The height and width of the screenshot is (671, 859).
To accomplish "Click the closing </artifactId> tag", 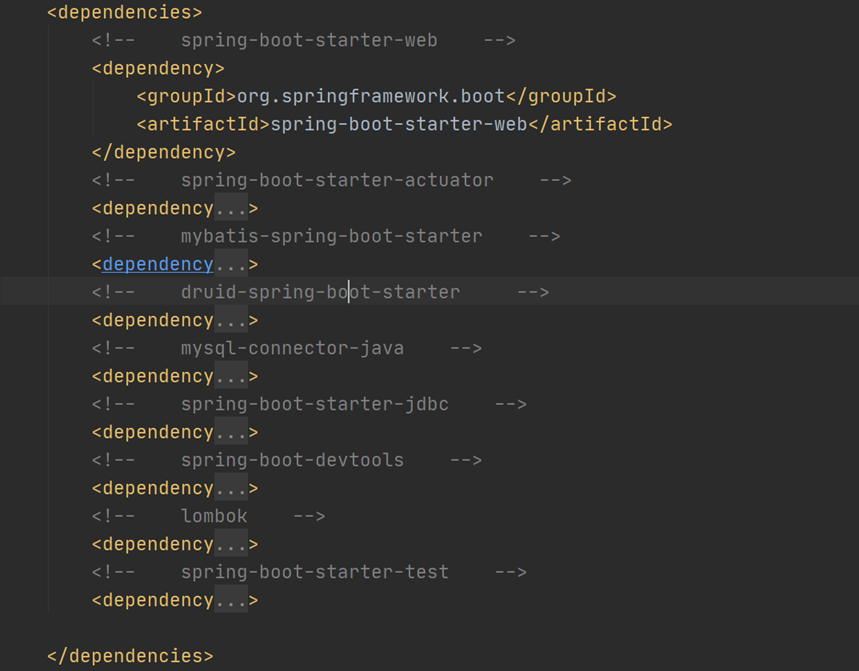I will (x=600, y=124).
